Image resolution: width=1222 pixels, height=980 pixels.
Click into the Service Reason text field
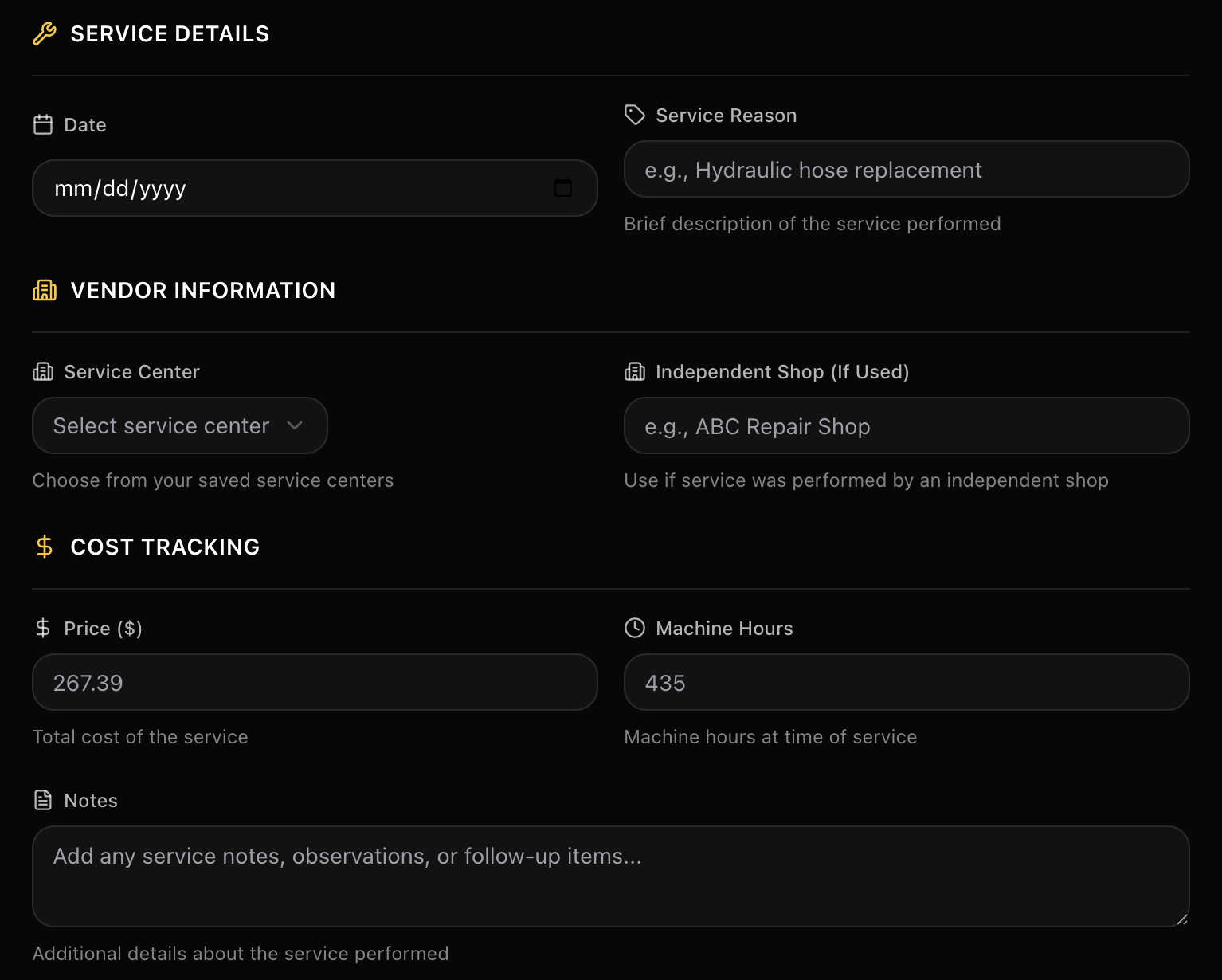(906, 169)
